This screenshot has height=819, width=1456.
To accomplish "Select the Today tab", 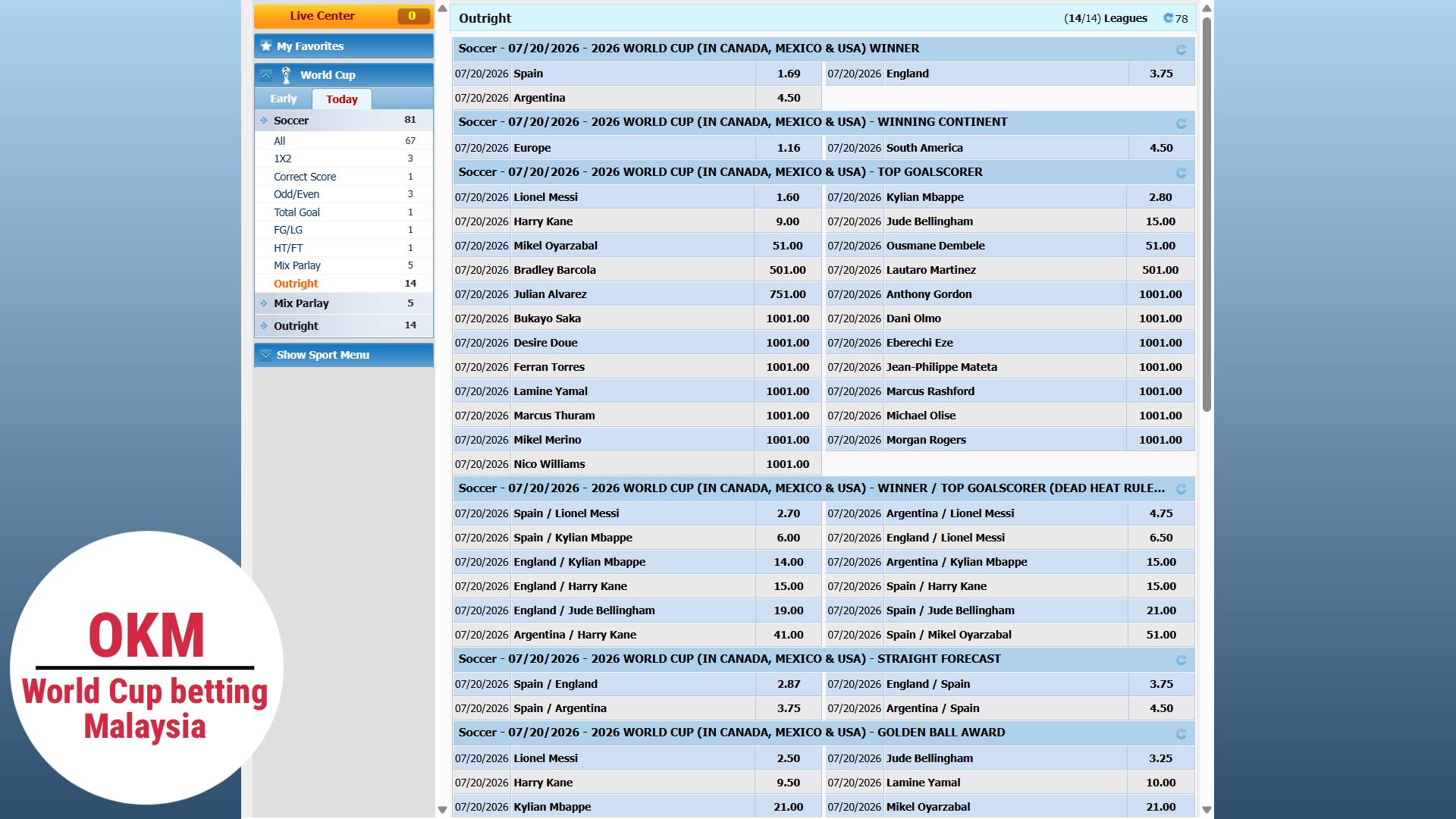I will 342,99.
